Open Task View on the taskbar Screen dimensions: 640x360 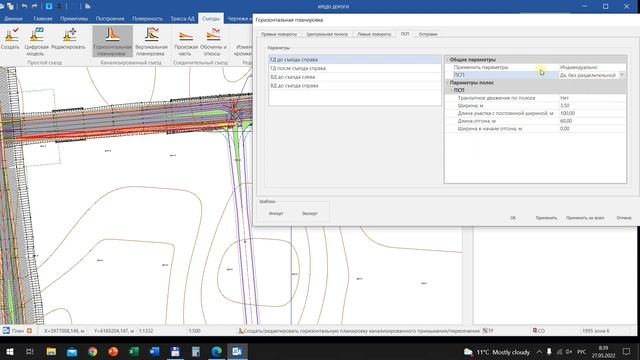(x=30, y=351)
